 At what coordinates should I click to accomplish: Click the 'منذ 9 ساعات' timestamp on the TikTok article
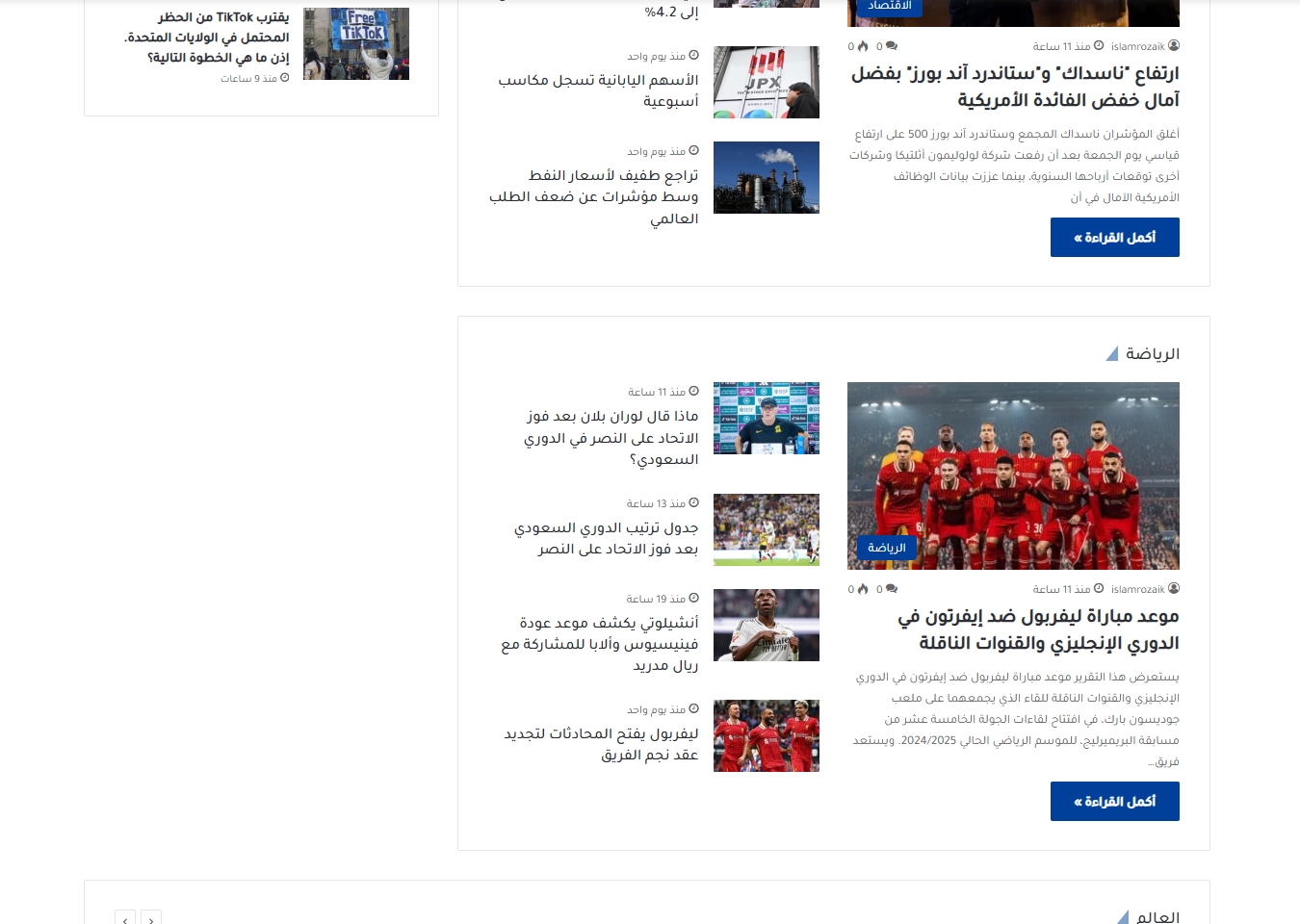[x=248, y=79]
